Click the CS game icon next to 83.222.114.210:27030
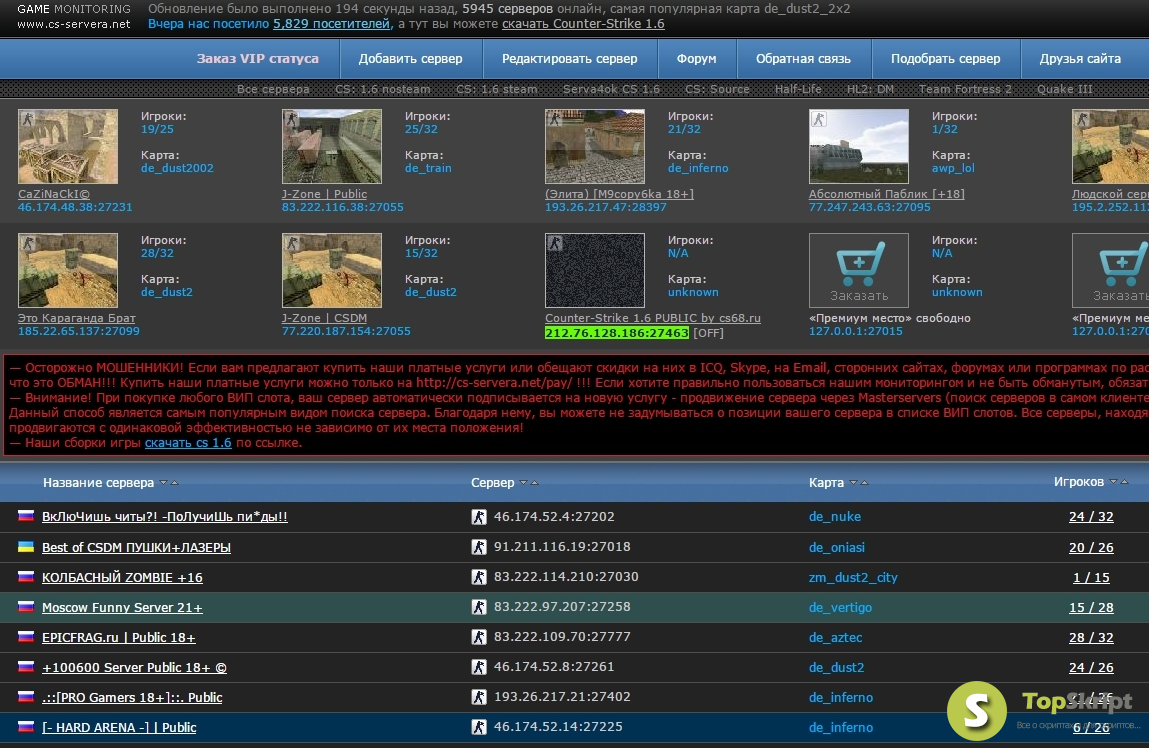The height and width of the screenshot is (748, 1149). point(479,577)
